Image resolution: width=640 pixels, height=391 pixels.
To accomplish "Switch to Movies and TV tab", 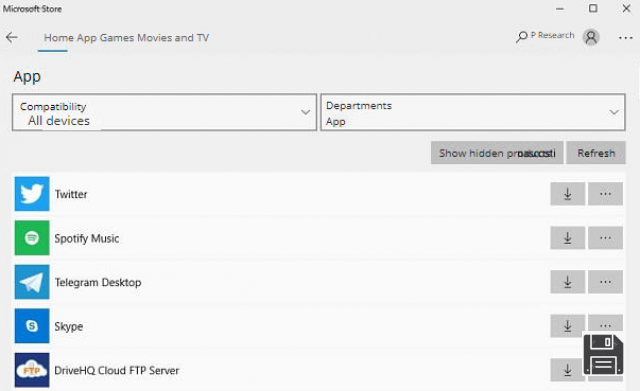I will [x=173, y=38].
